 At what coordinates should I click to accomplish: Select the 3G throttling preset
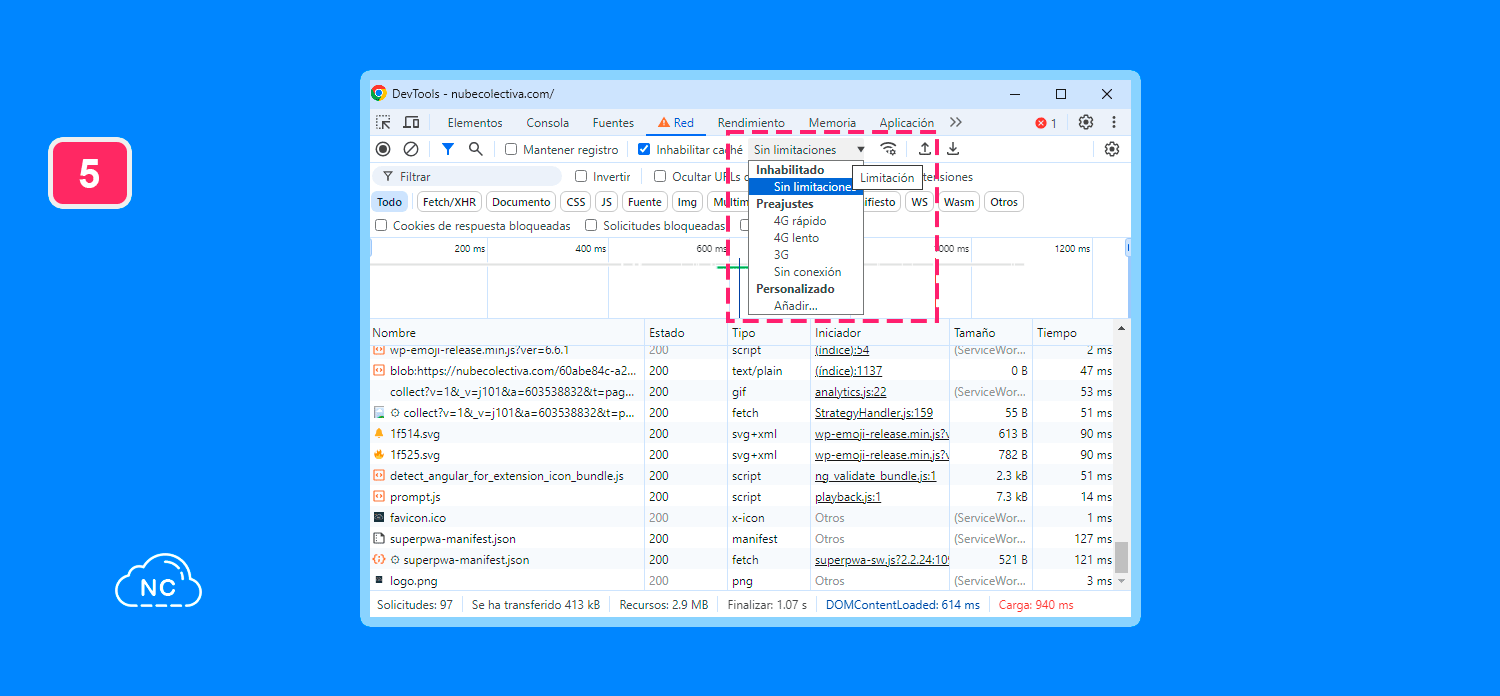pyautogui.click(x=806, y=255)
